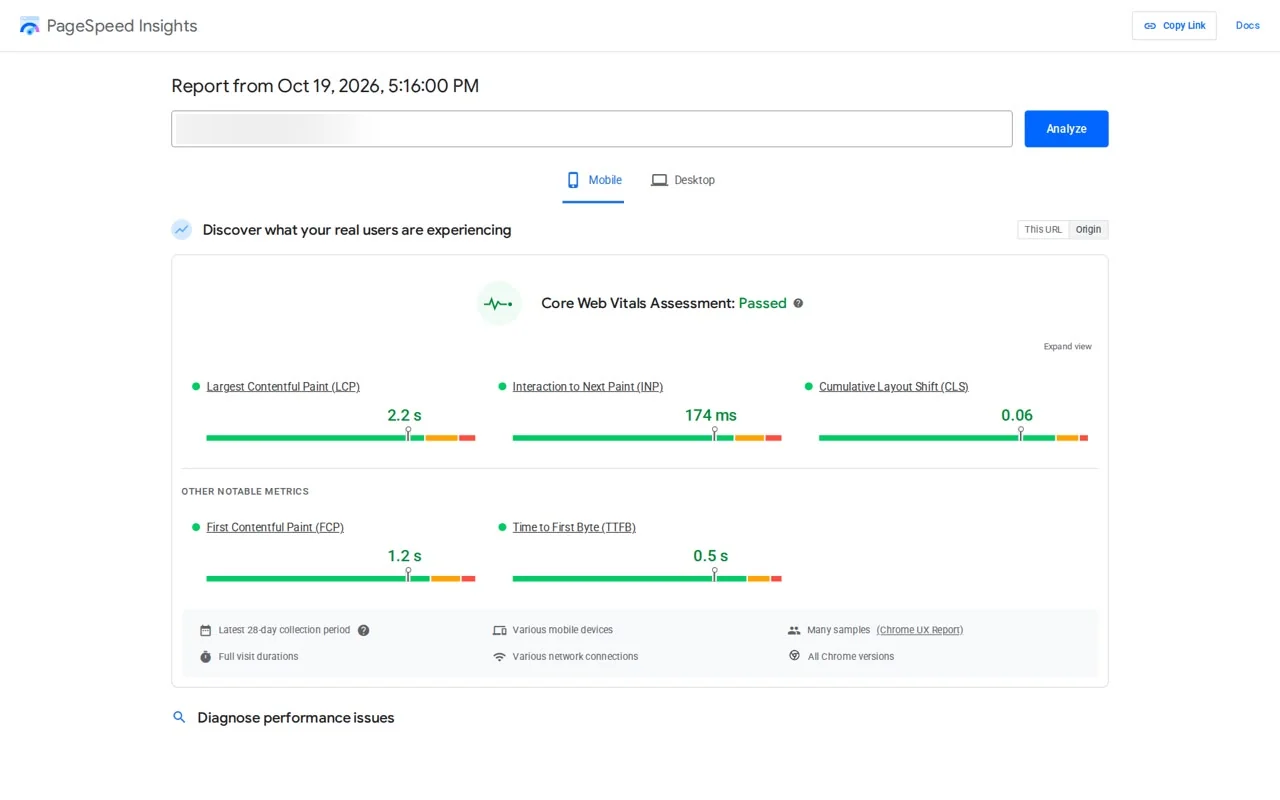Open Interaction to Next Paint (INP) link
1280x800 pixels.
tap(588, 387)
